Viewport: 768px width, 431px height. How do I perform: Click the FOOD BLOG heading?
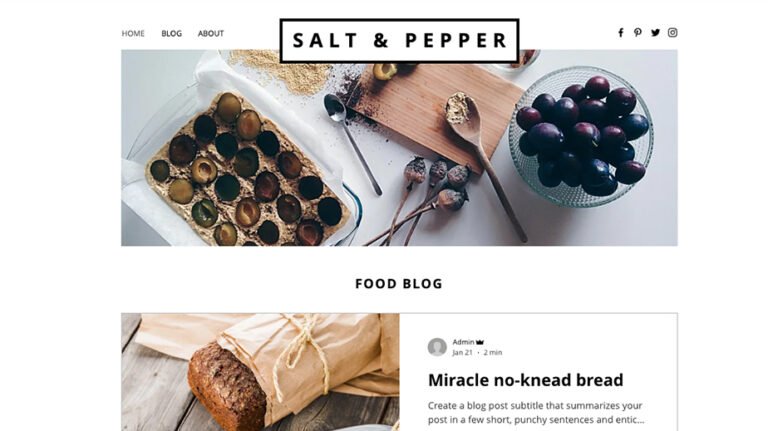pyautogui.click(x=399, y=284)
